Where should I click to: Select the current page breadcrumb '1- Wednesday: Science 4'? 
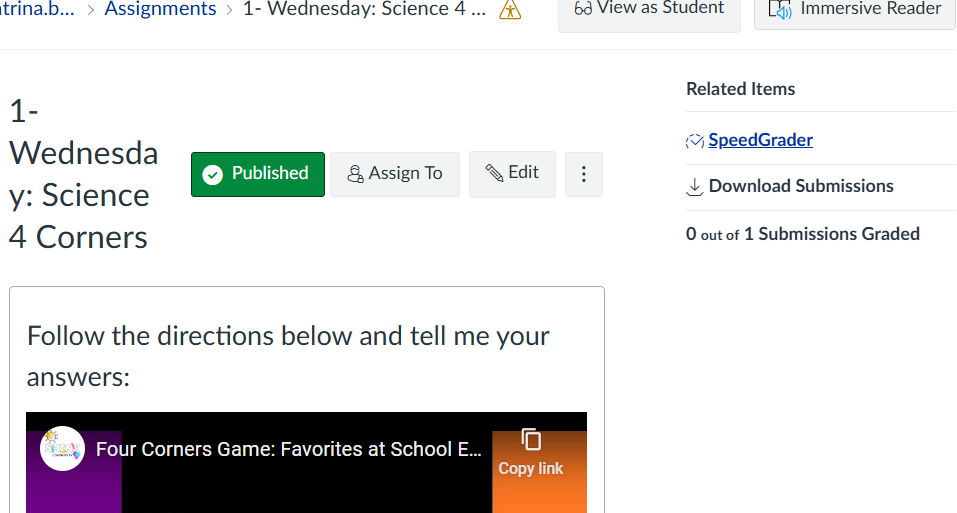tap(364, 10)
